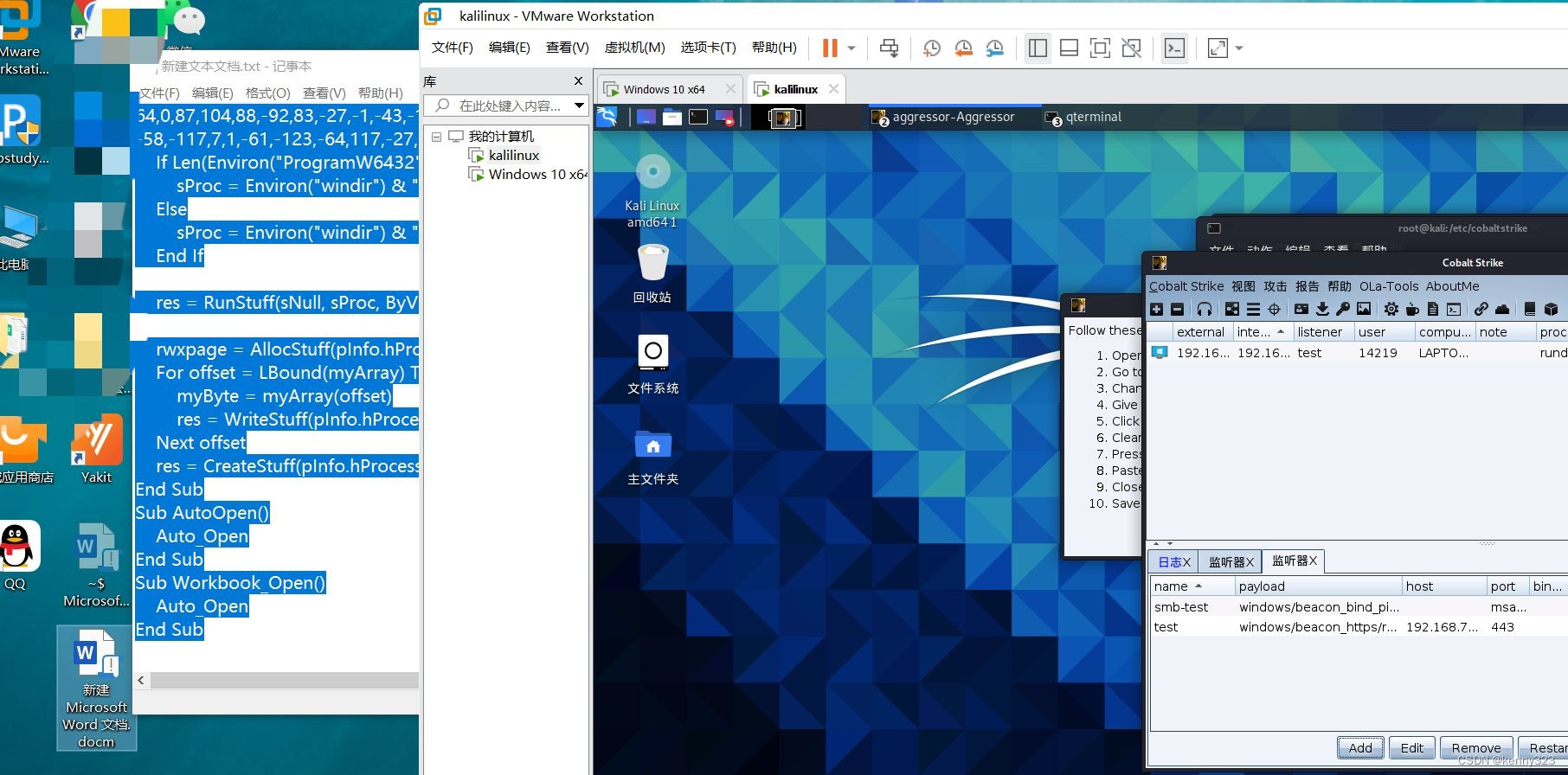Switch to 日志 tab in Cobalt Strike
This screenshot has width=1568, height=775.
pos(1174,562)
